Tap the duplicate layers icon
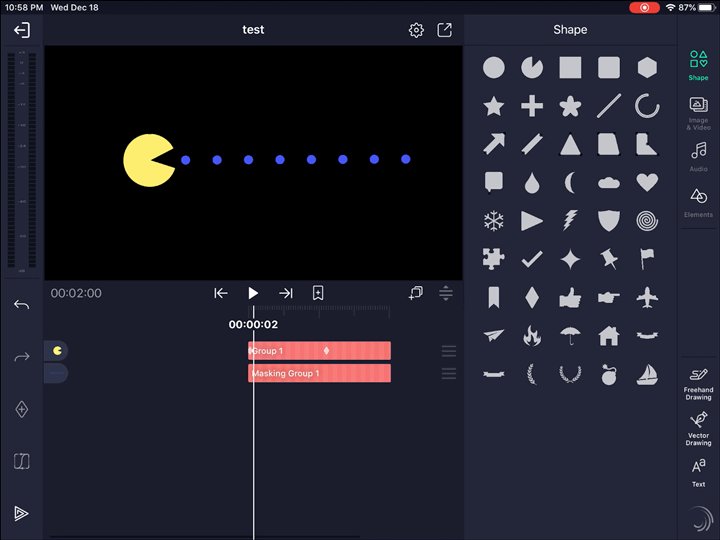The image size is (720, 540). (x=416, y=293)
